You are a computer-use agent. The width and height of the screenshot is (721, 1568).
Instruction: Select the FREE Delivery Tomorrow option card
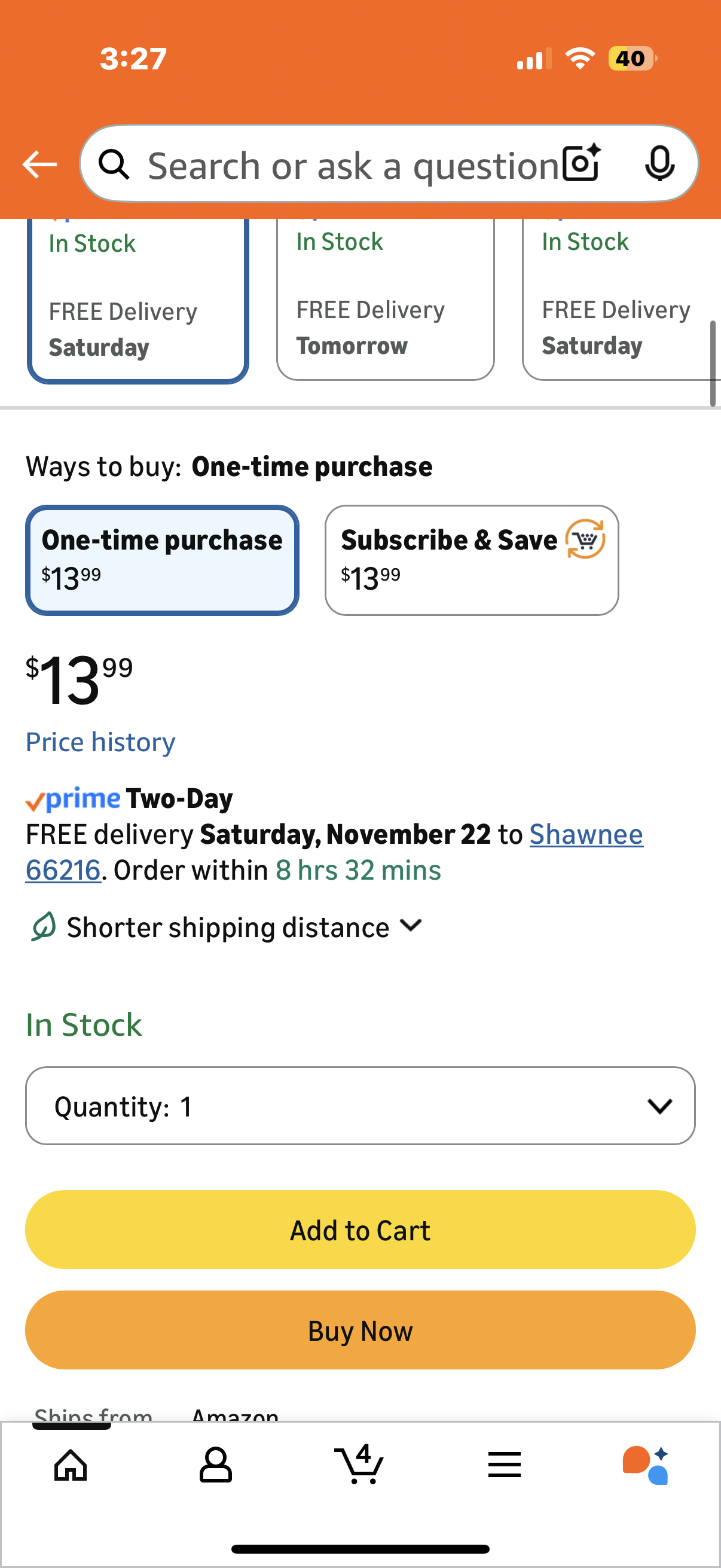coord(385,304)
